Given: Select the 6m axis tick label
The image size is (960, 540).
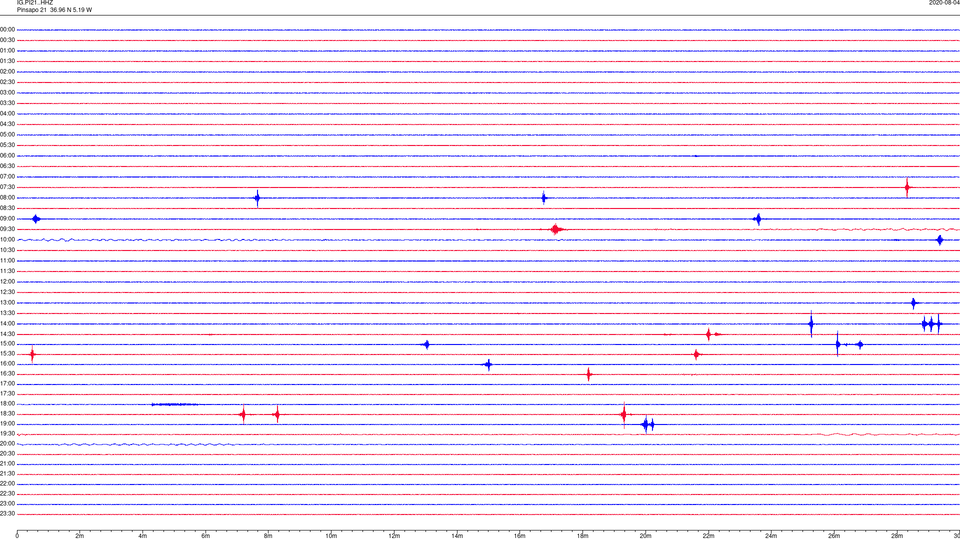Looking at the screenshot, I should pyautogui.click(x=205, y=536).
